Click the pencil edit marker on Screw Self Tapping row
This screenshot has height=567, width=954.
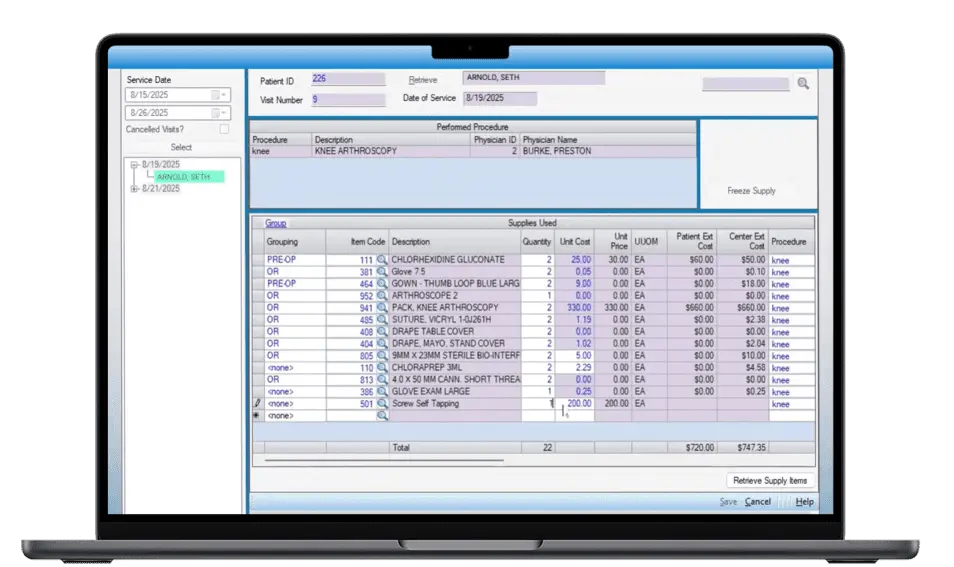(x=257, y=403)
